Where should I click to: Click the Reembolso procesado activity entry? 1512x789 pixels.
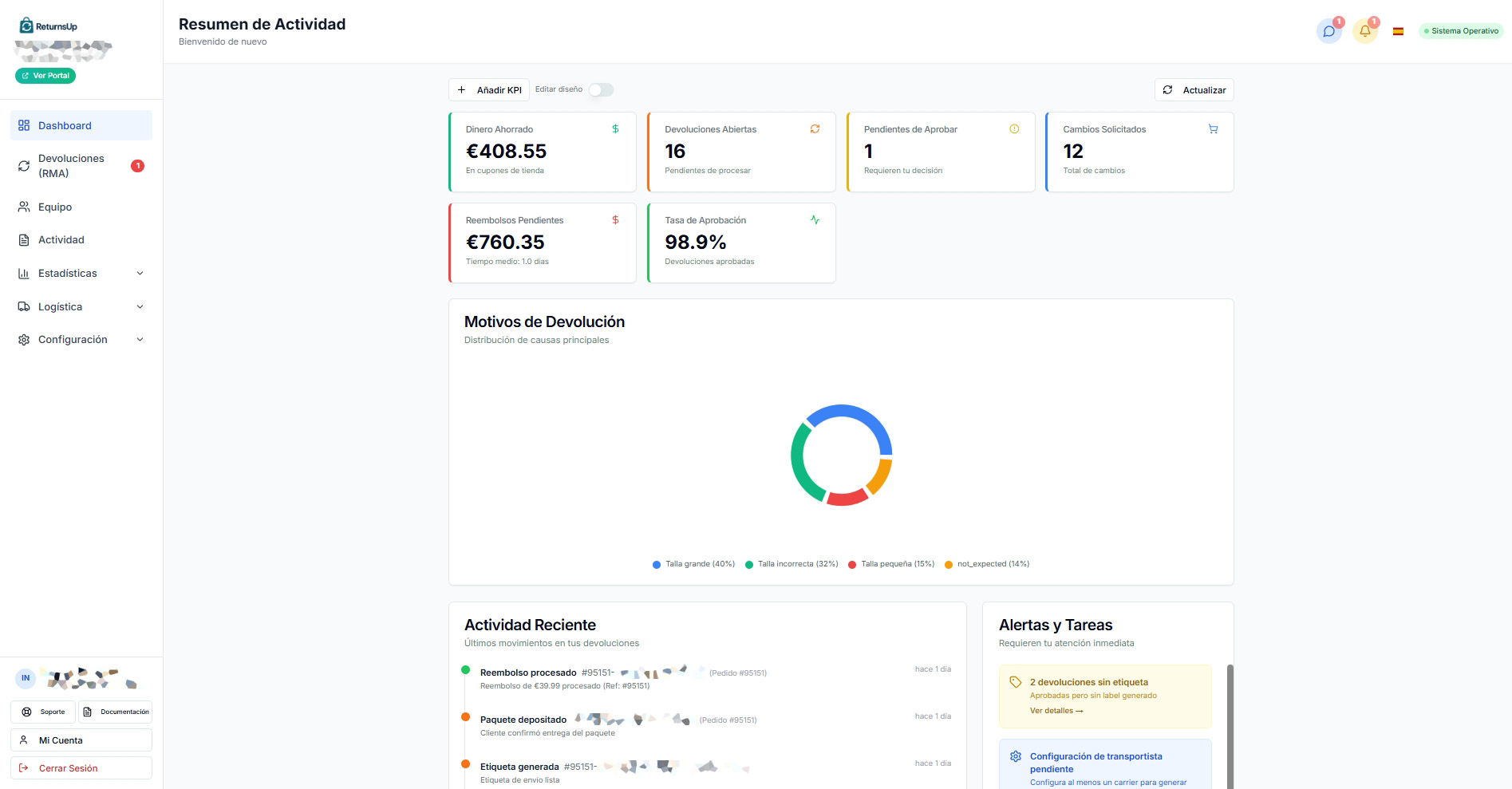[706, 678]
